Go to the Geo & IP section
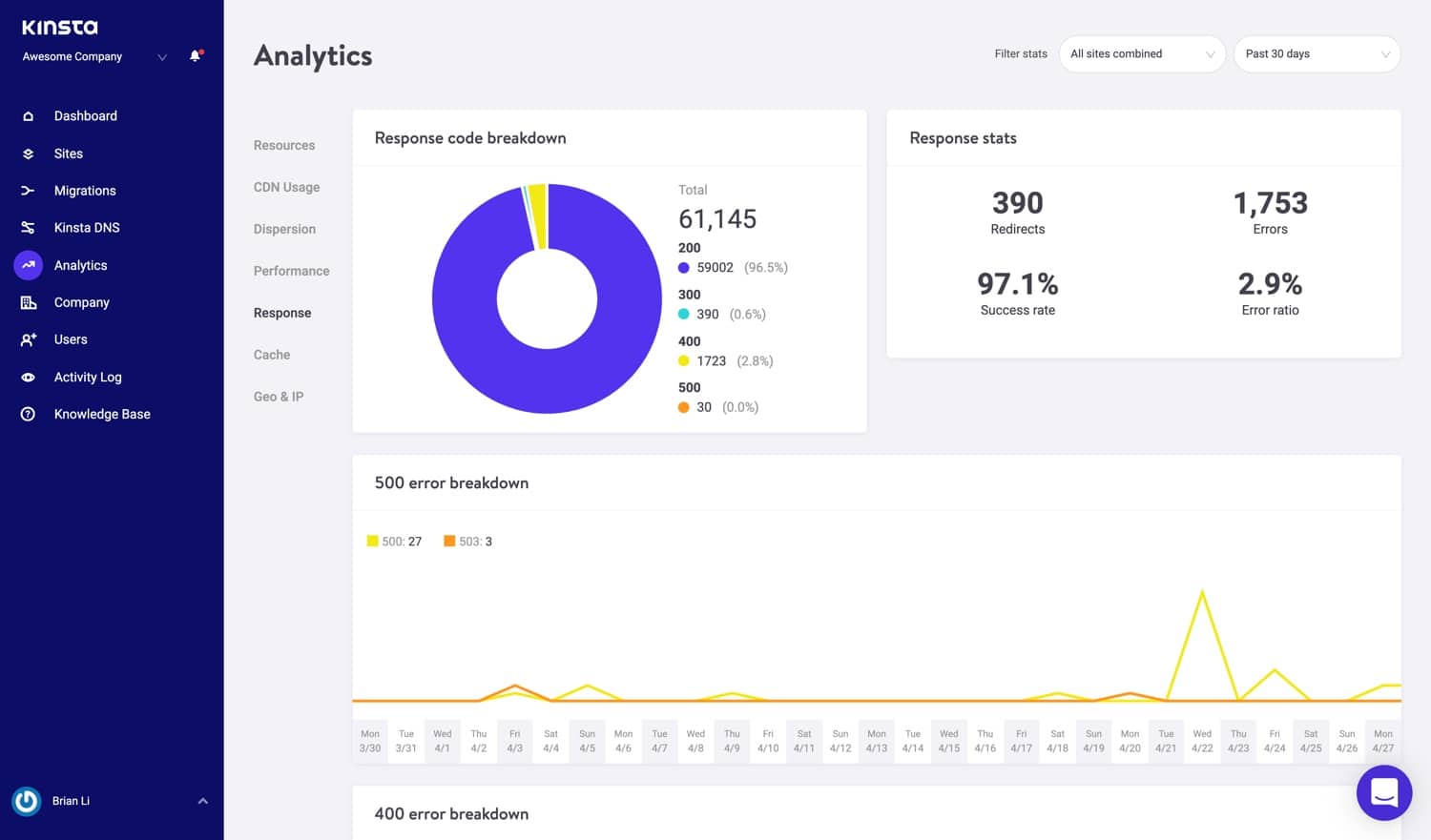1431x840 pixels. point(278,397)
